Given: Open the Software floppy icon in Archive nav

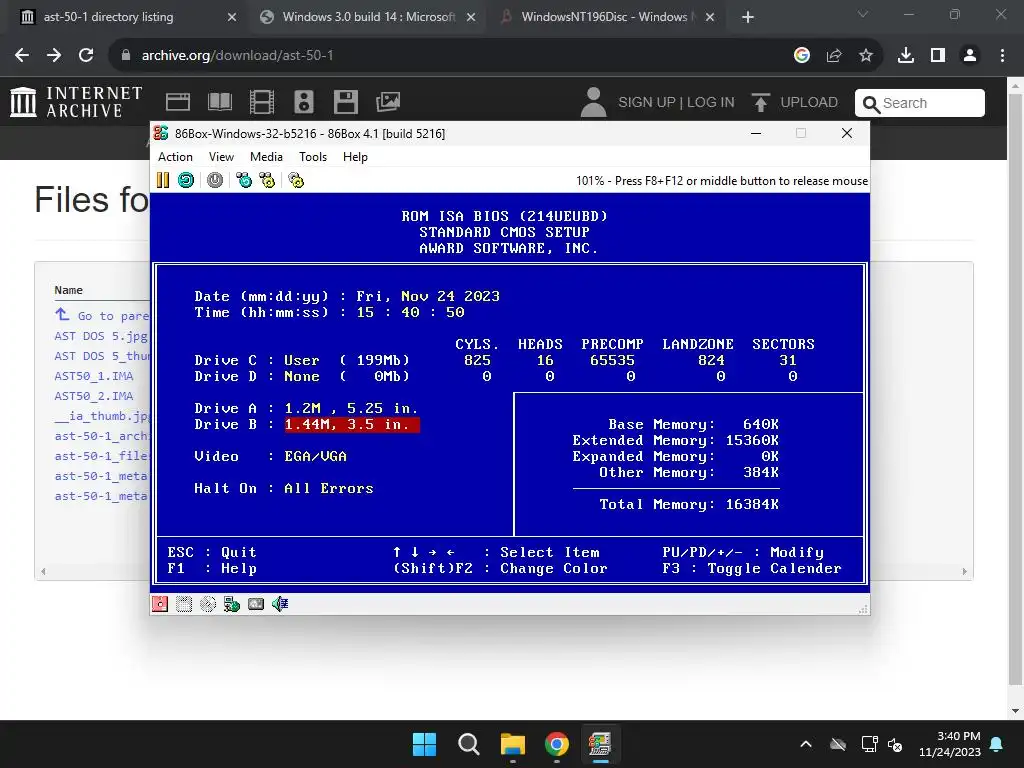Looking at the screenshot, I should coord(345,102).
